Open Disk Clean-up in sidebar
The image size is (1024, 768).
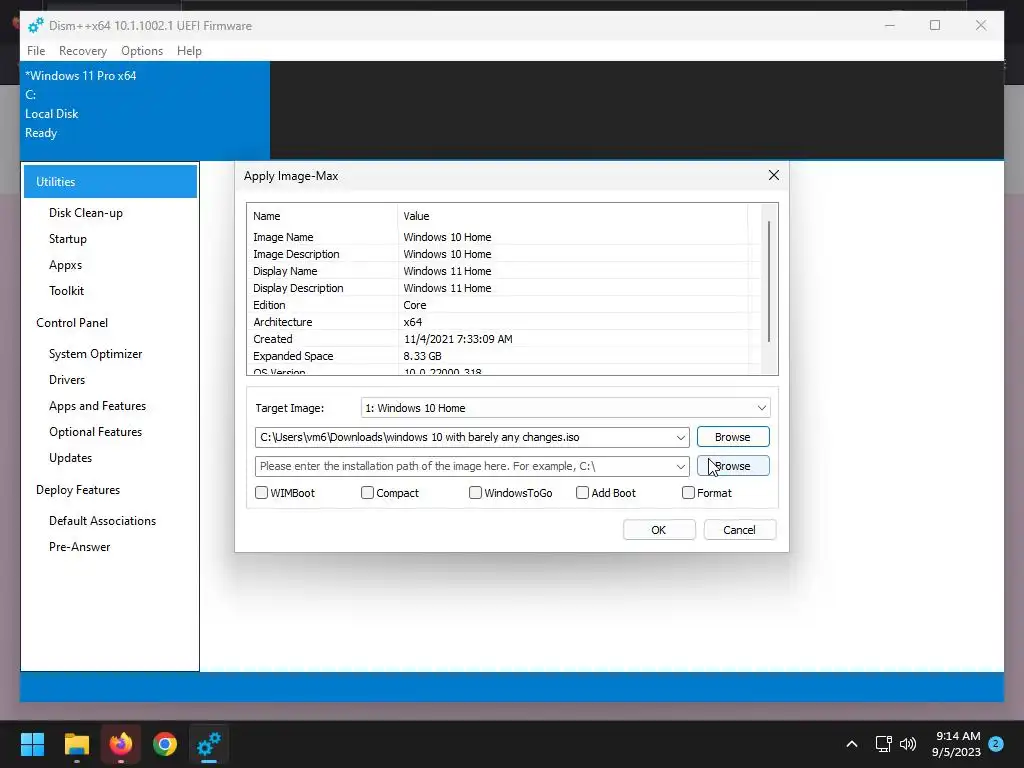click(86, 213)
